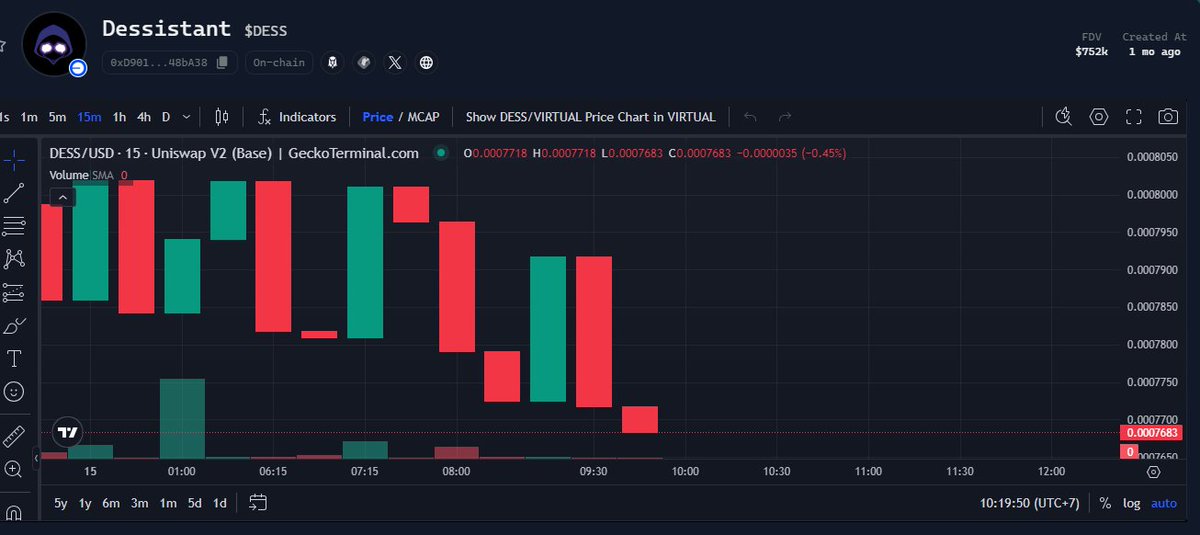Open the emoji icons tool

point(14,391)
